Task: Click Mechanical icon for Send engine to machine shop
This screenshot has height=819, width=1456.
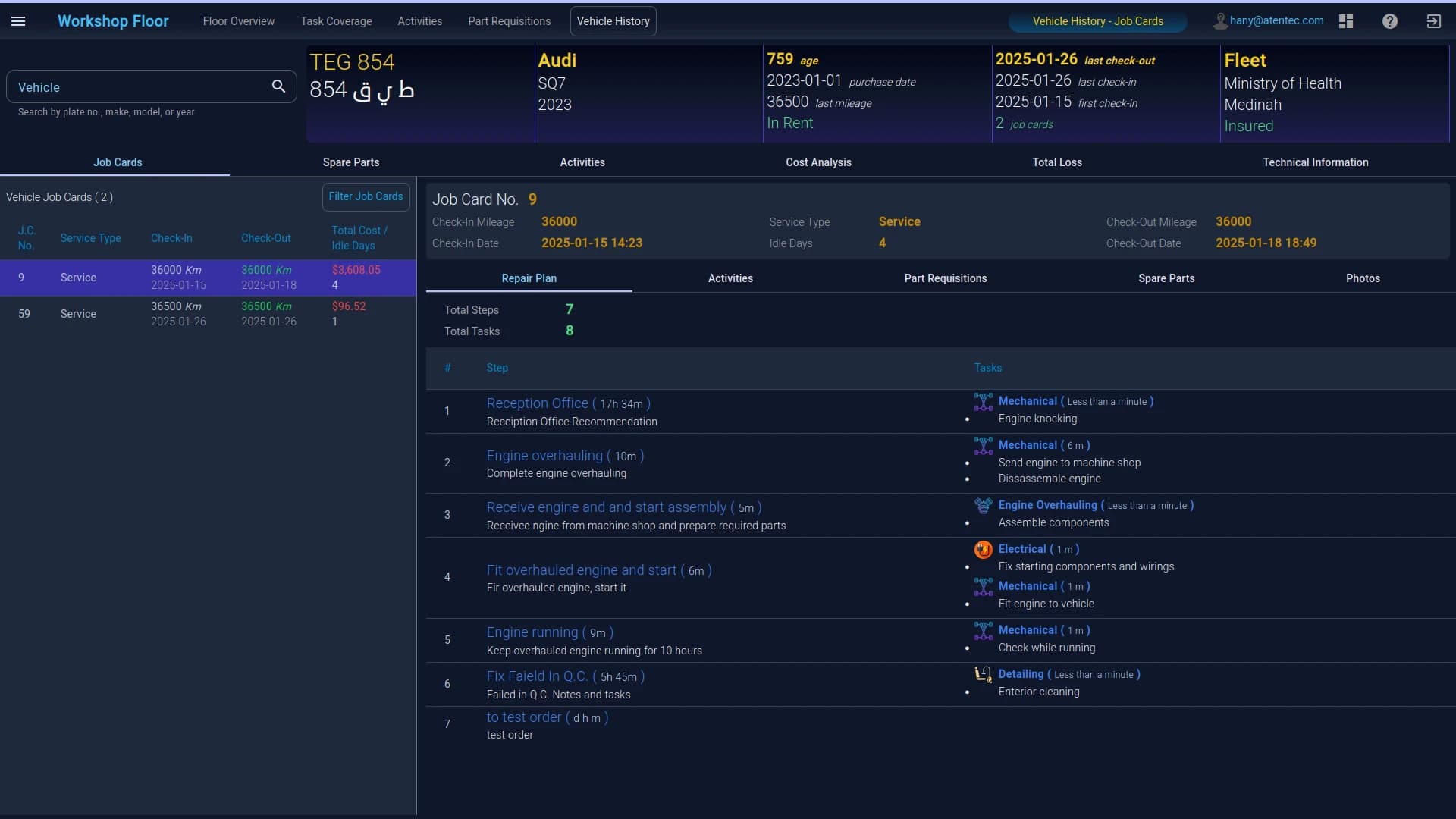Action: 984,445
